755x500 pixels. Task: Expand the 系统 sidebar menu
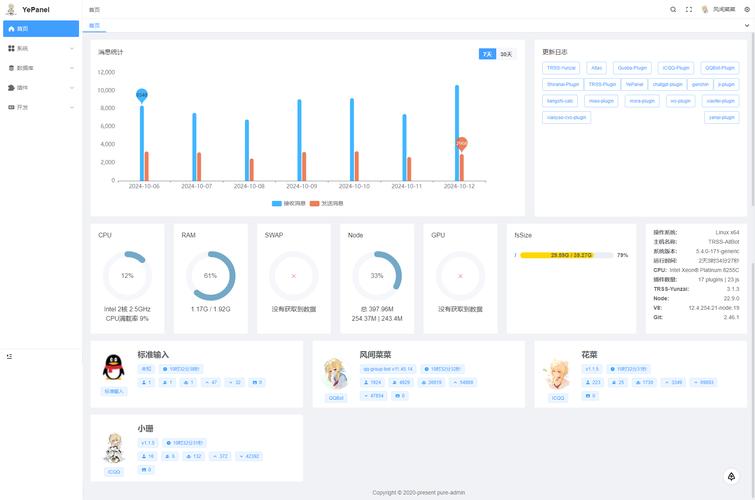[40, 48]
